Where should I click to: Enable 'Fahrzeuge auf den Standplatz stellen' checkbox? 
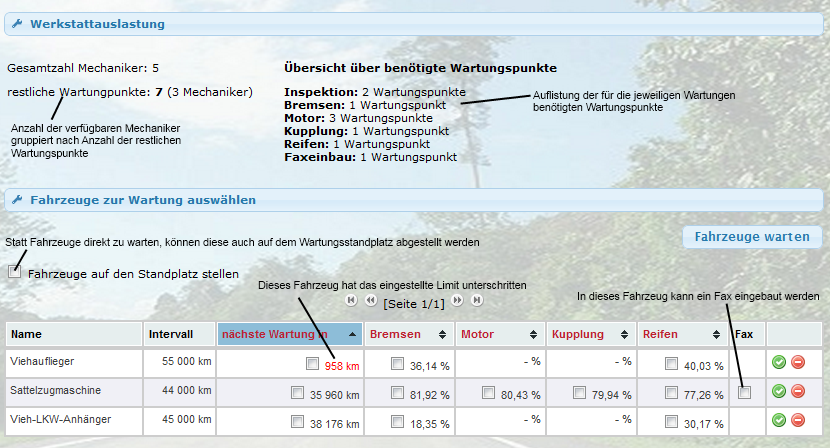pos(14,272)
